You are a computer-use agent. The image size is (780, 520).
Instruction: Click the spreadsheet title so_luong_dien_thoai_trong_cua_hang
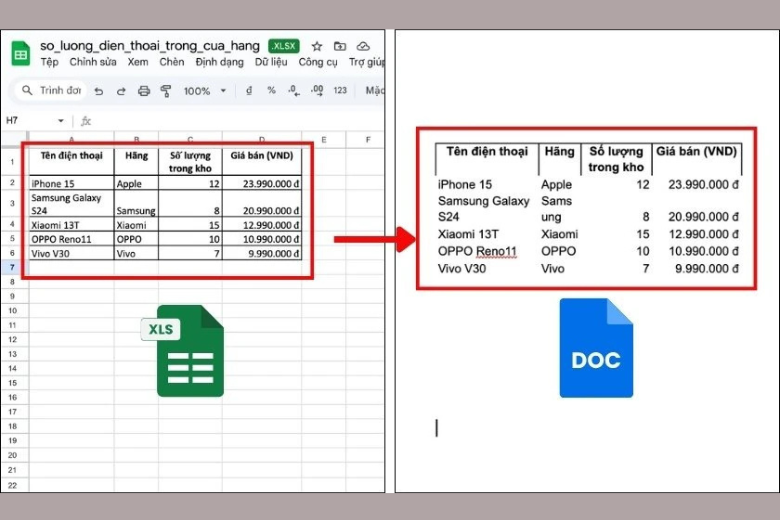(150, 46)
